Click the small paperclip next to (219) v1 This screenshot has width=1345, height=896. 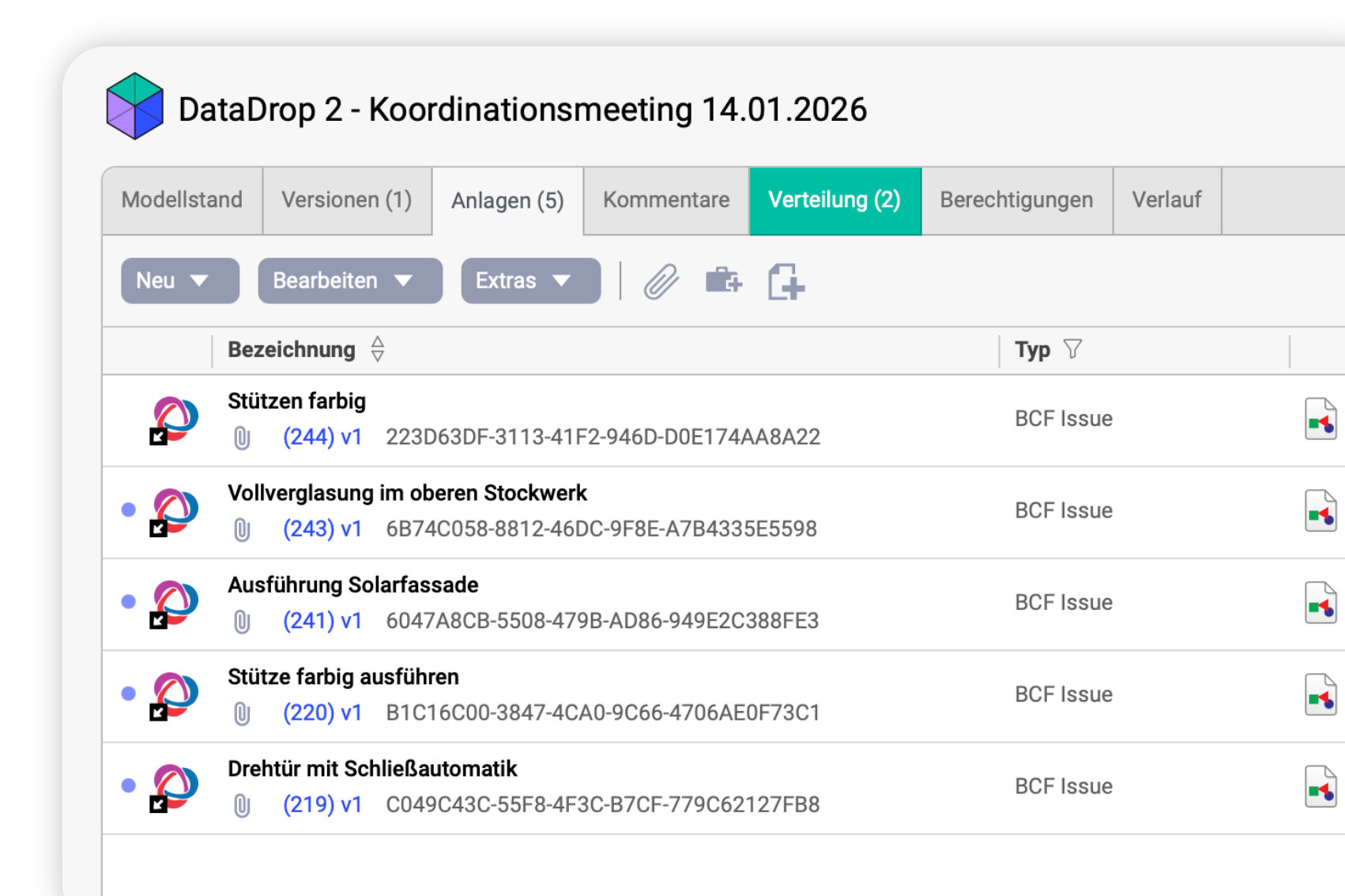click(242, 805)
